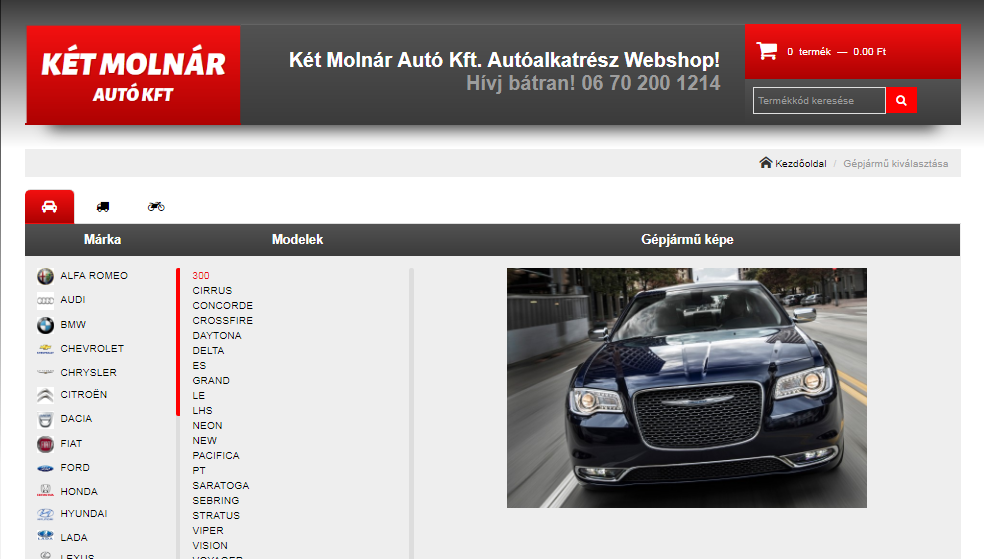The image size is (984, 559).
Task: Select the GRAND model
Action: (211, 381)
